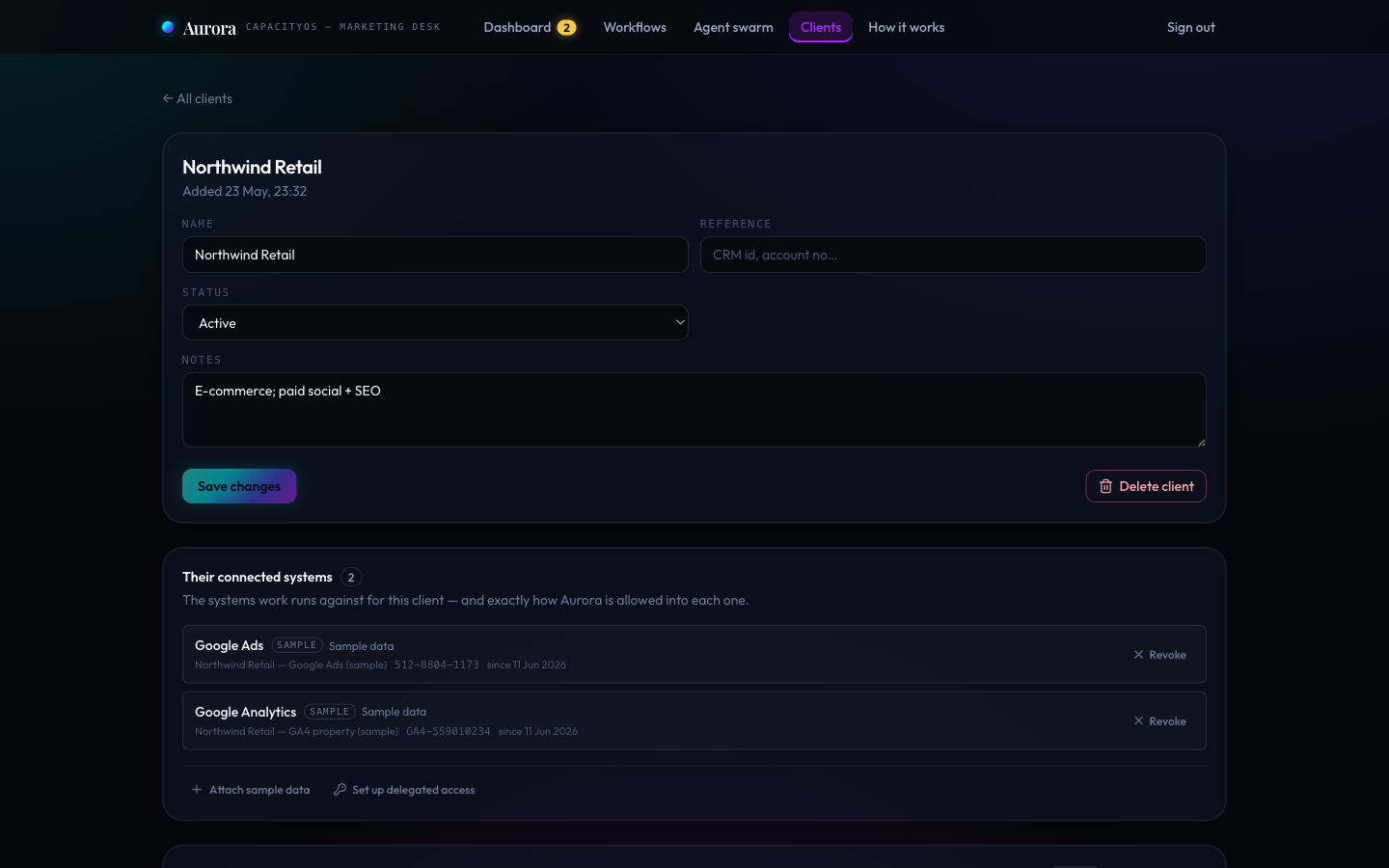Click the plus icon for Attach sample data

[x=197, y=790]
